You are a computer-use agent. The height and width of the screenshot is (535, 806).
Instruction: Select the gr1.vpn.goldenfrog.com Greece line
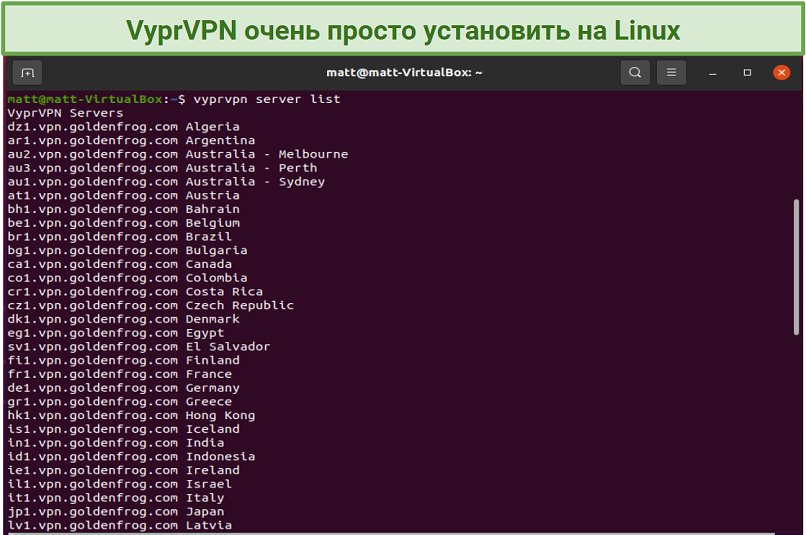point(119,402)
